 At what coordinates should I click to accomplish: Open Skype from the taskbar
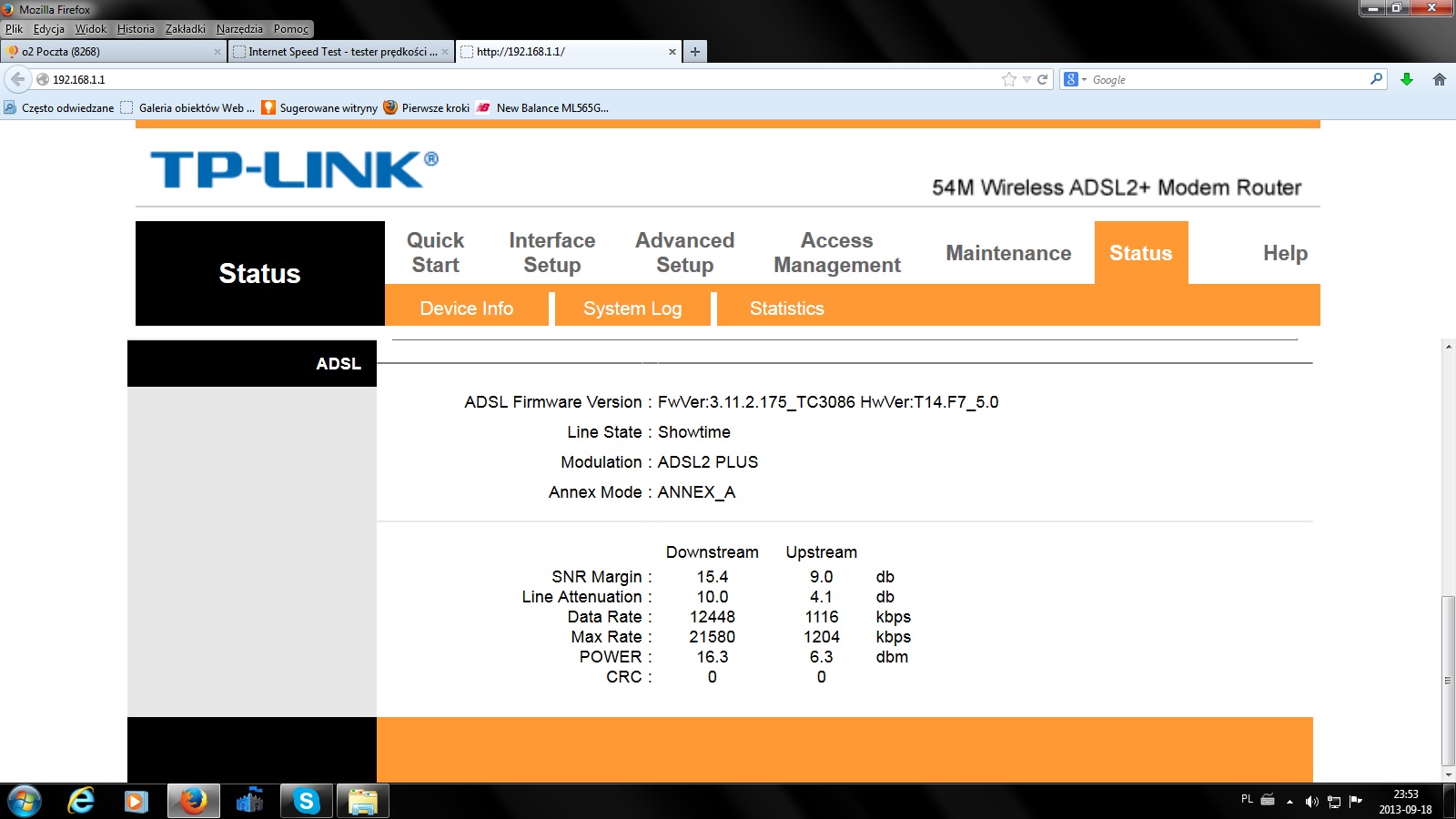(306, 802)
